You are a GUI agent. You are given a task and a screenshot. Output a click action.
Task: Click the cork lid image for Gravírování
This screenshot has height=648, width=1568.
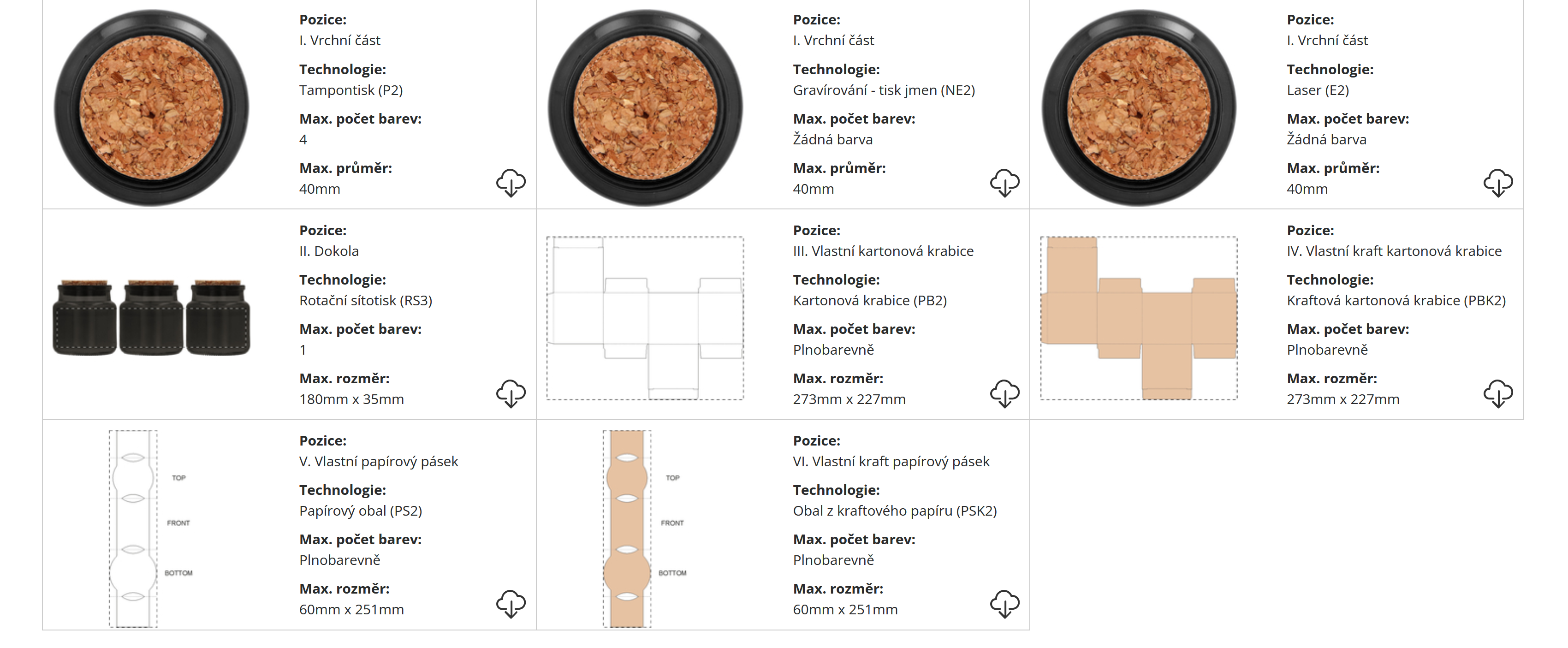point(645,108)
